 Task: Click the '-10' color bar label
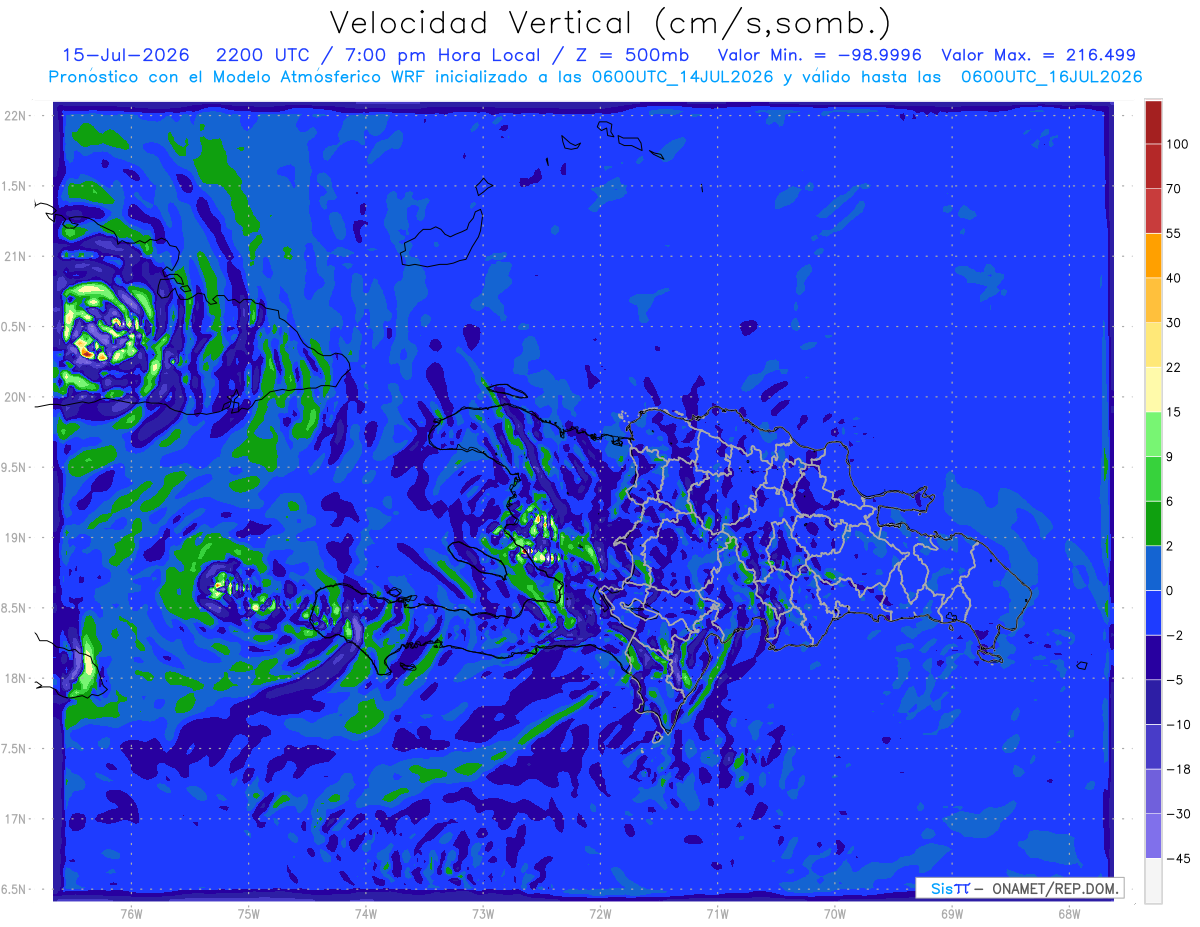tap(1177, 724)
